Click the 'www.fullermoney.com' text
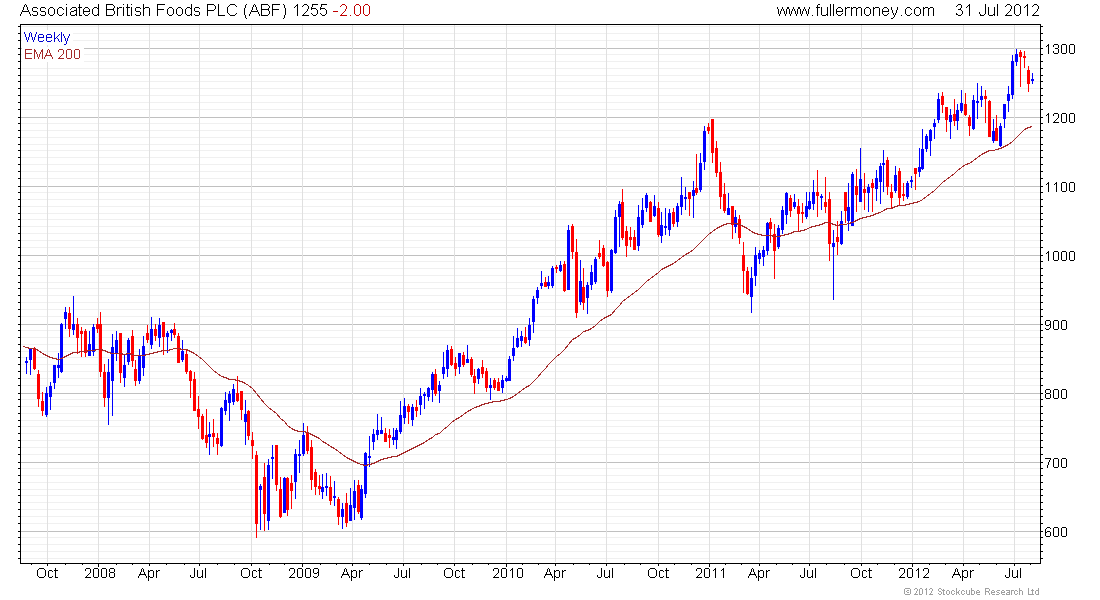This screenshot has height=600, width=1100. [855, 11]
